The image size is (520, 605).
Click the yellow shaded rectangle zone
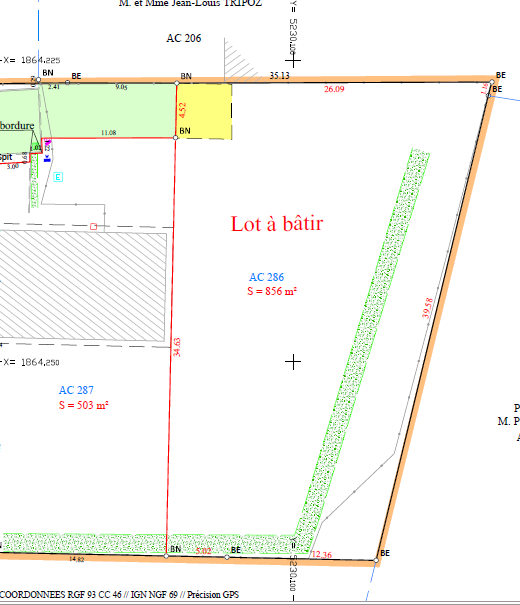204,112
